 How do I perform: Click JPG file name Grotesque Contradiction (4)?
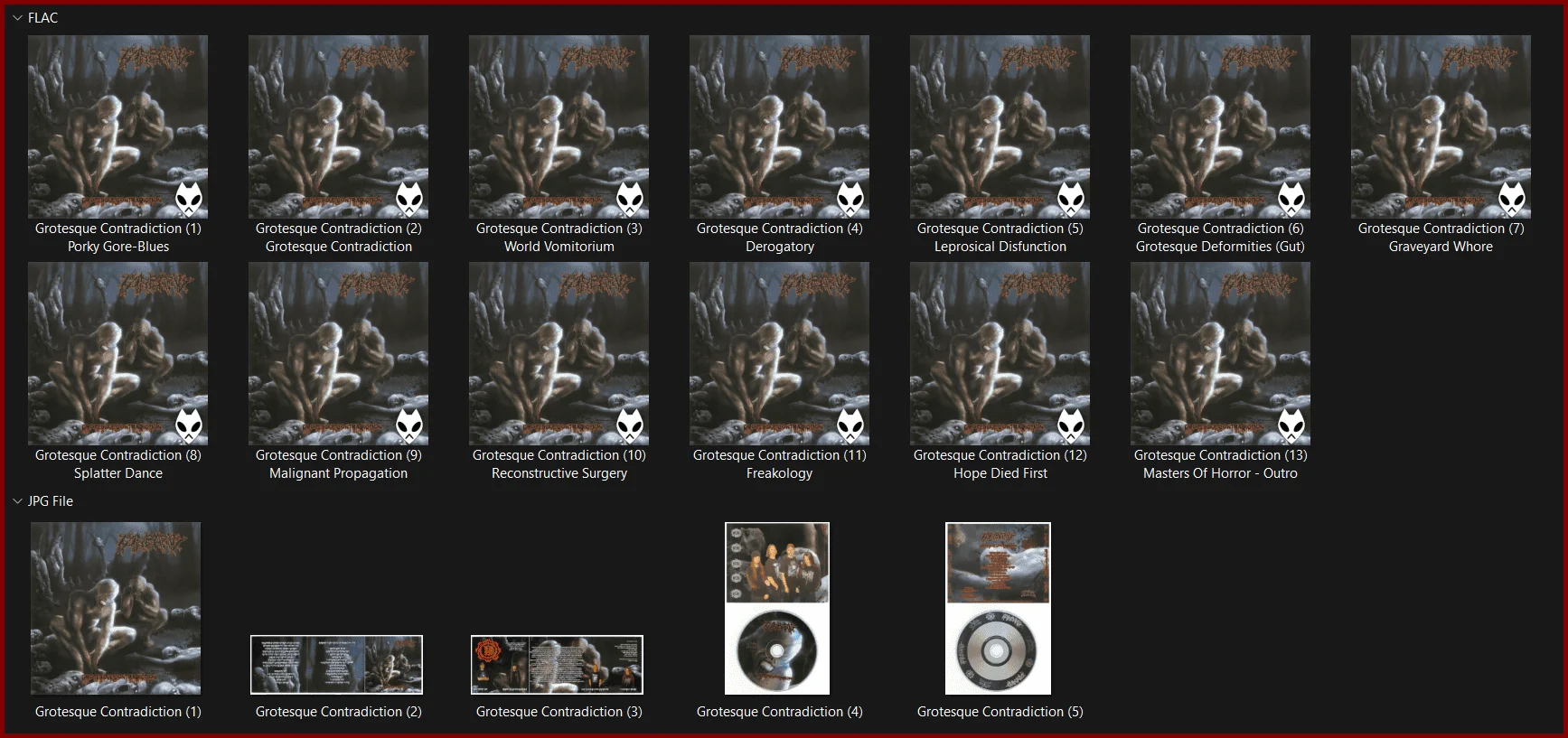click(780, 712)
